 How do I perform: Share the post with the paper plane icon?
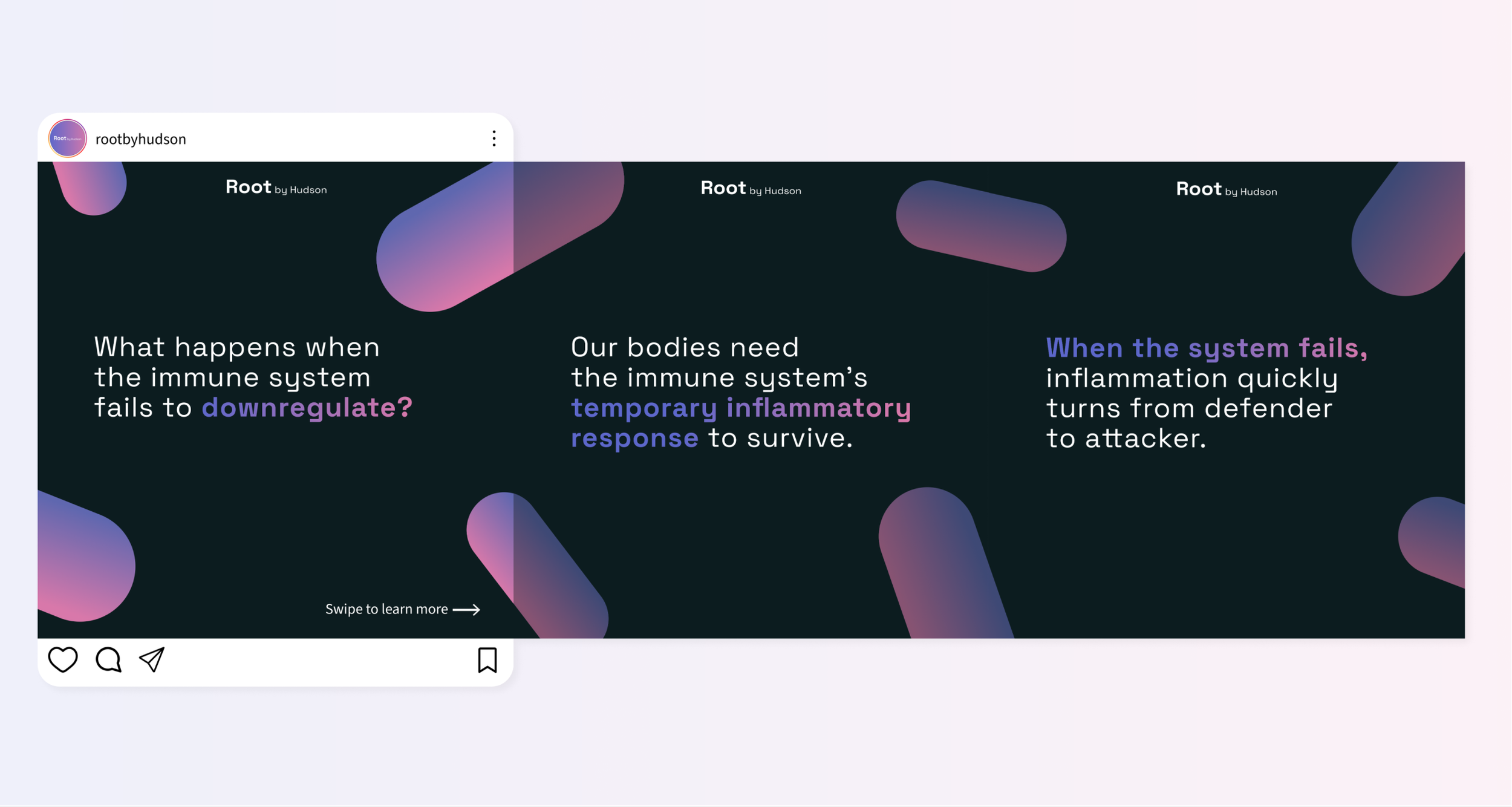click(152, 660)
